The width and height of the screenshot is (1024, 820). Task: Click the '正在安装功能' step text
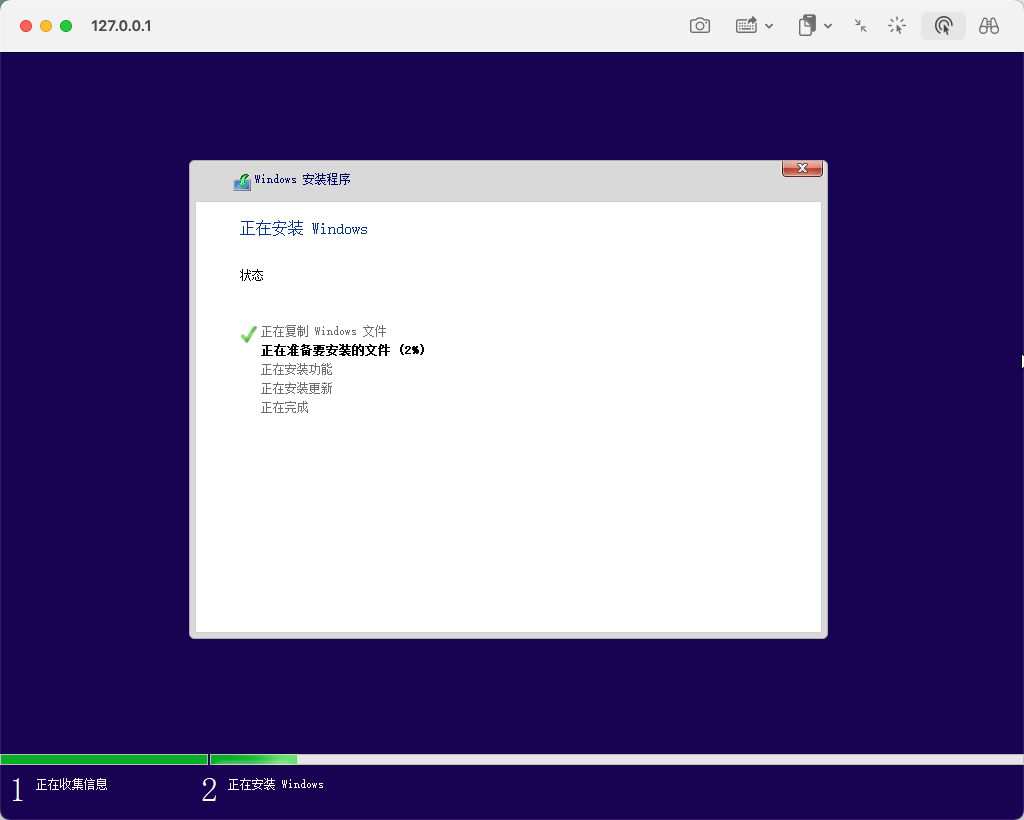click(x=297, y=370)
